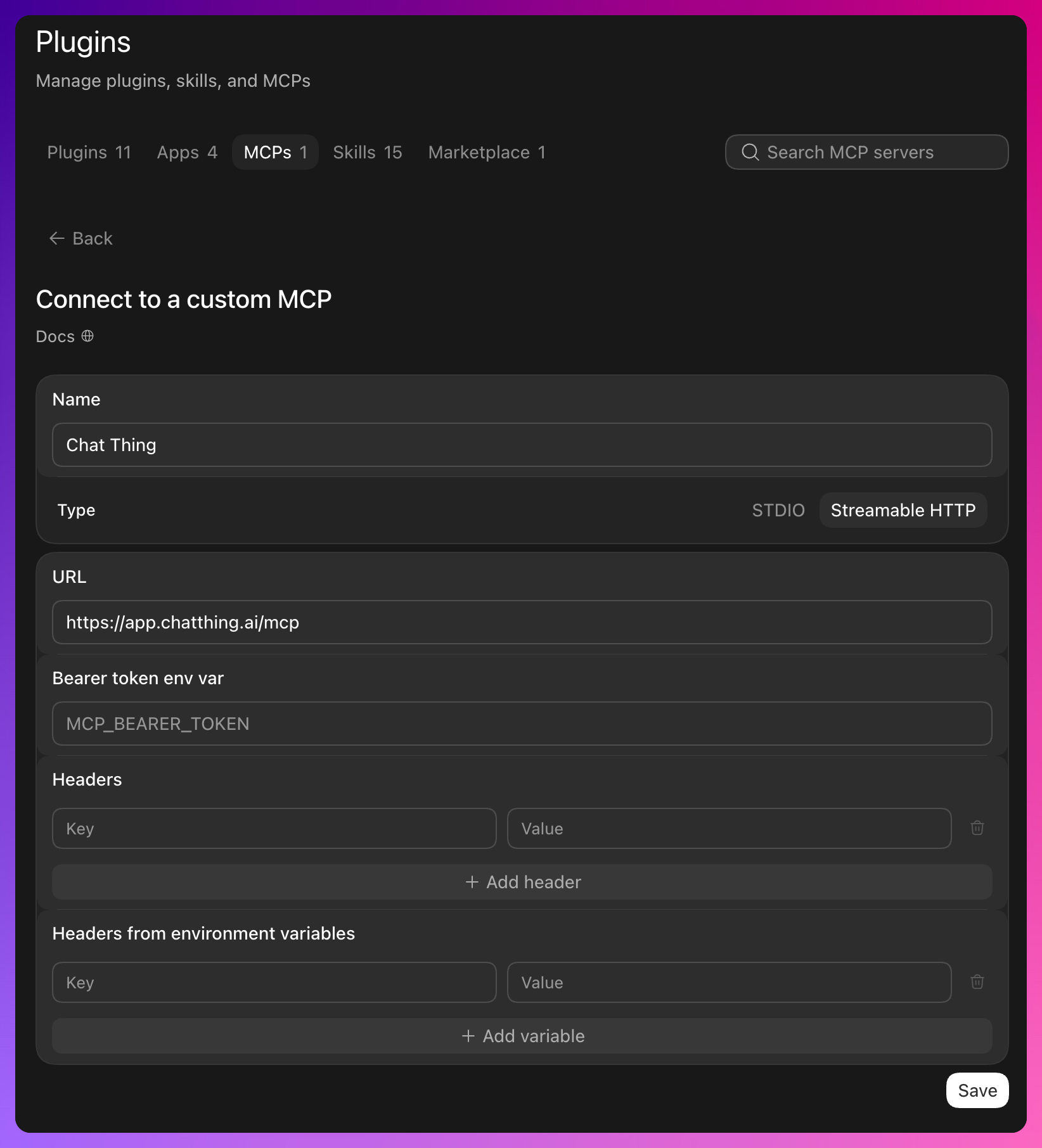The width and height of the screenshot is (1042, 1148).
Task: Click the search magnifier icon
Action: (750, 152)
